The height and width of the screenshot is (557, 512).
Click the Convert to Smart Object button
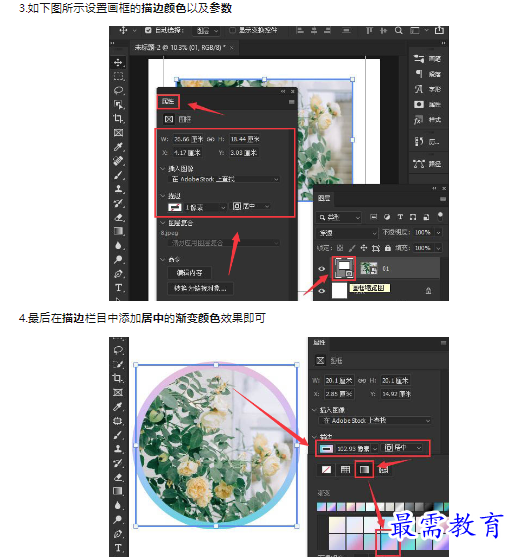click(200, 288)
